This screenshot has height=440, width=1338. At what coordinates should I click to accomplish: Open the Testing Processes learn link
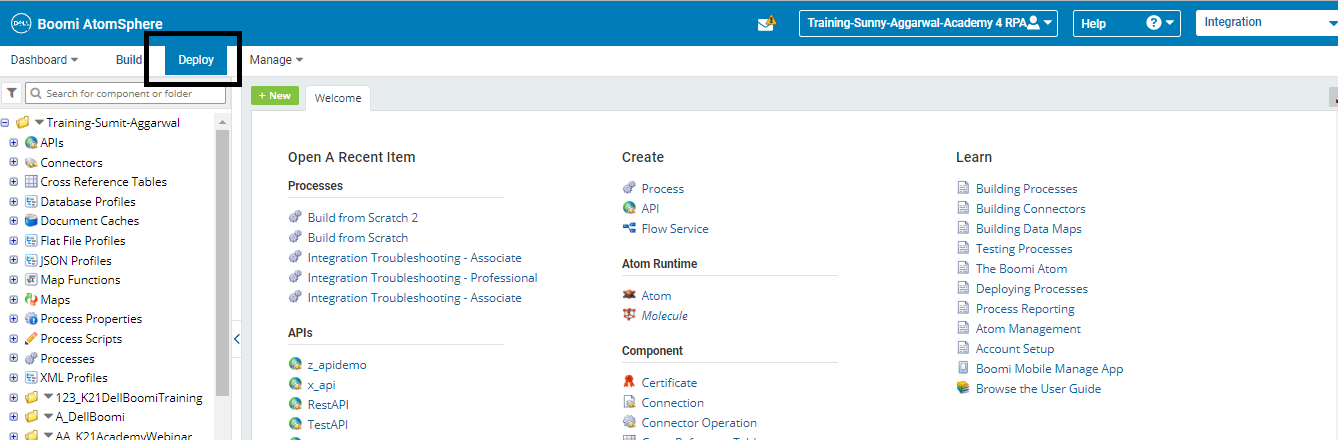pos(1024,249)
